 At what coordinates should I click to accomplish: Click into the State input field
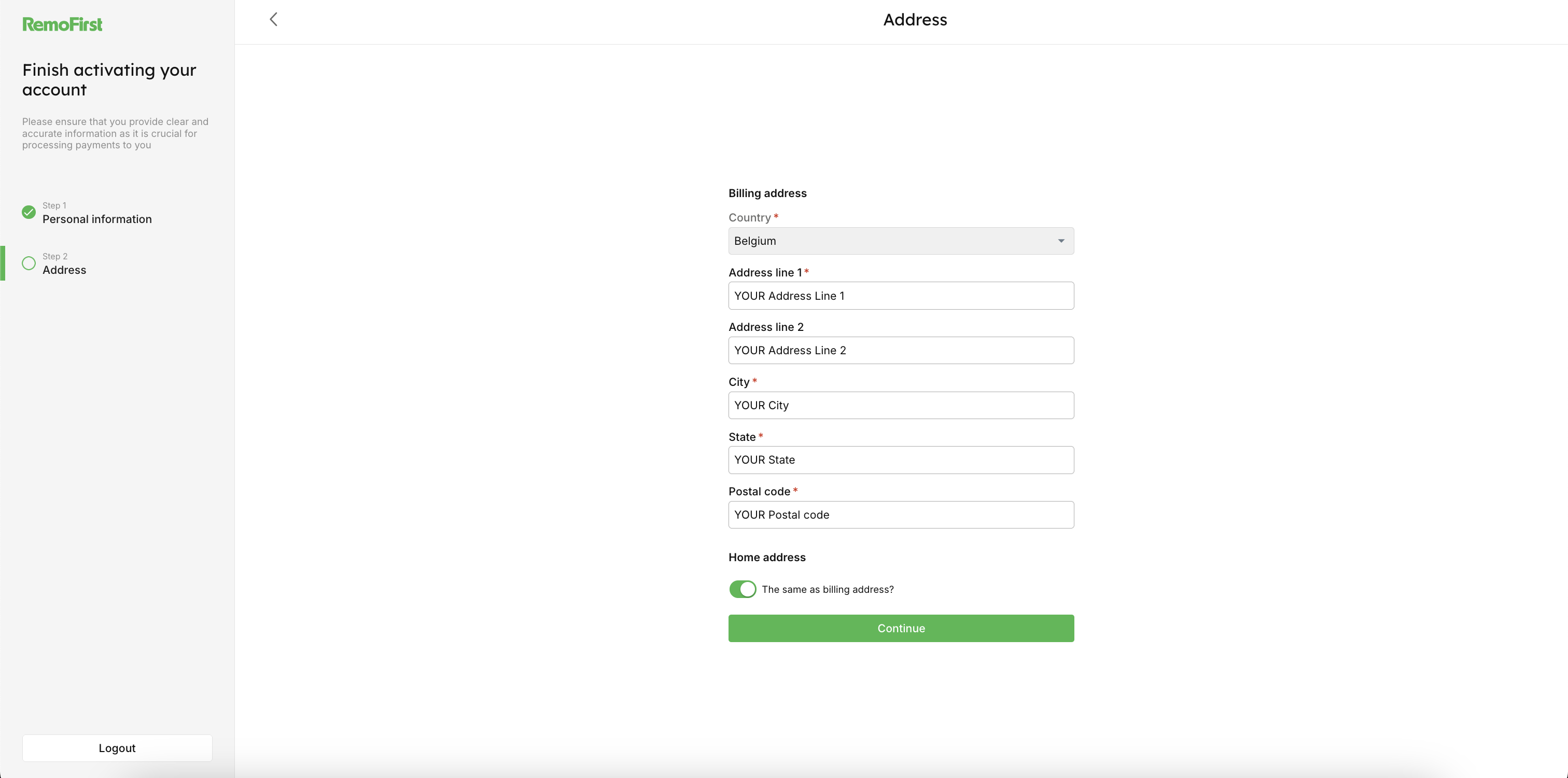click(901, 460)
